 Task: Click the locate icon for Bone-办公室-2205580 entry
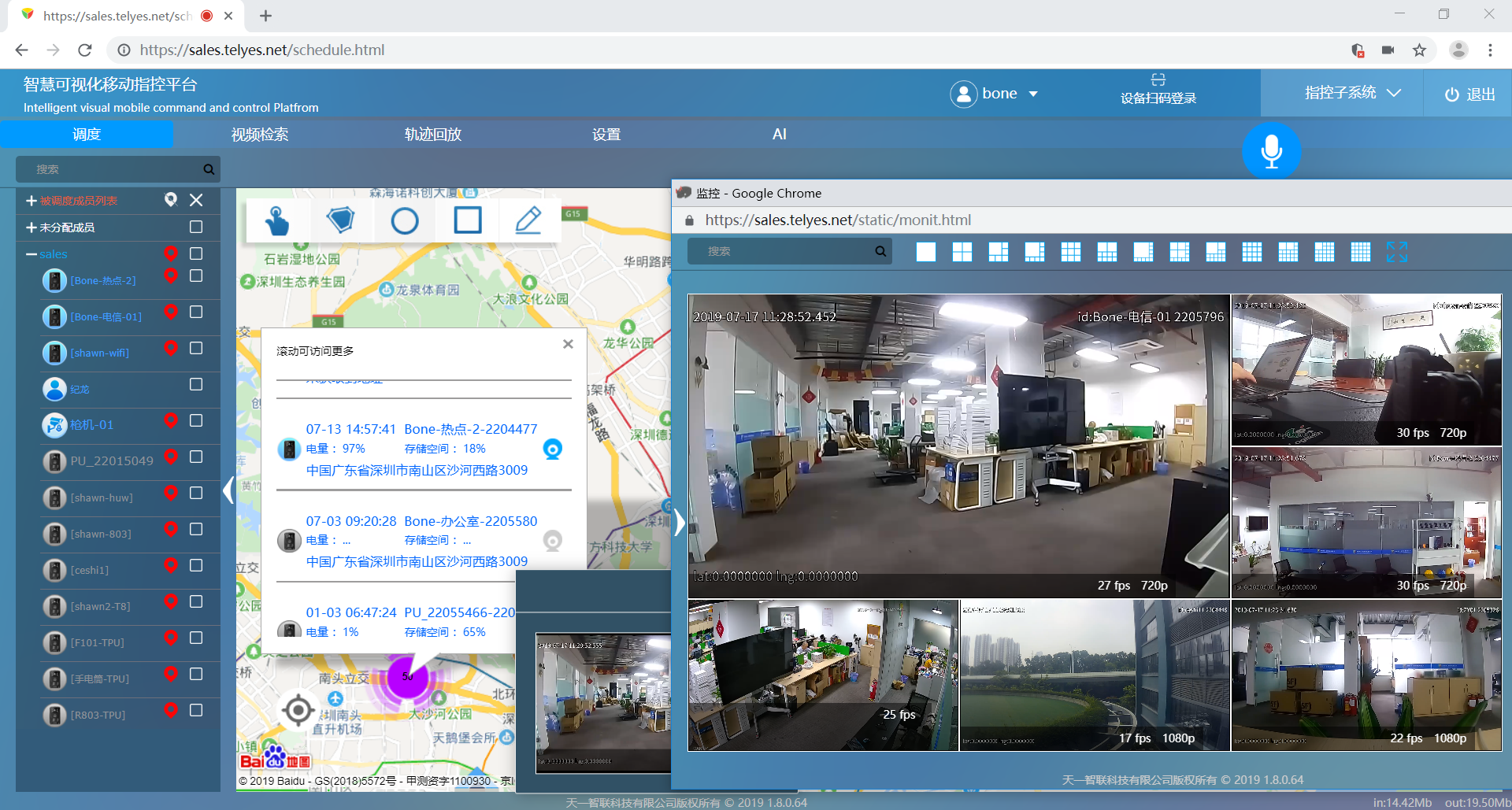pos(553,541)
